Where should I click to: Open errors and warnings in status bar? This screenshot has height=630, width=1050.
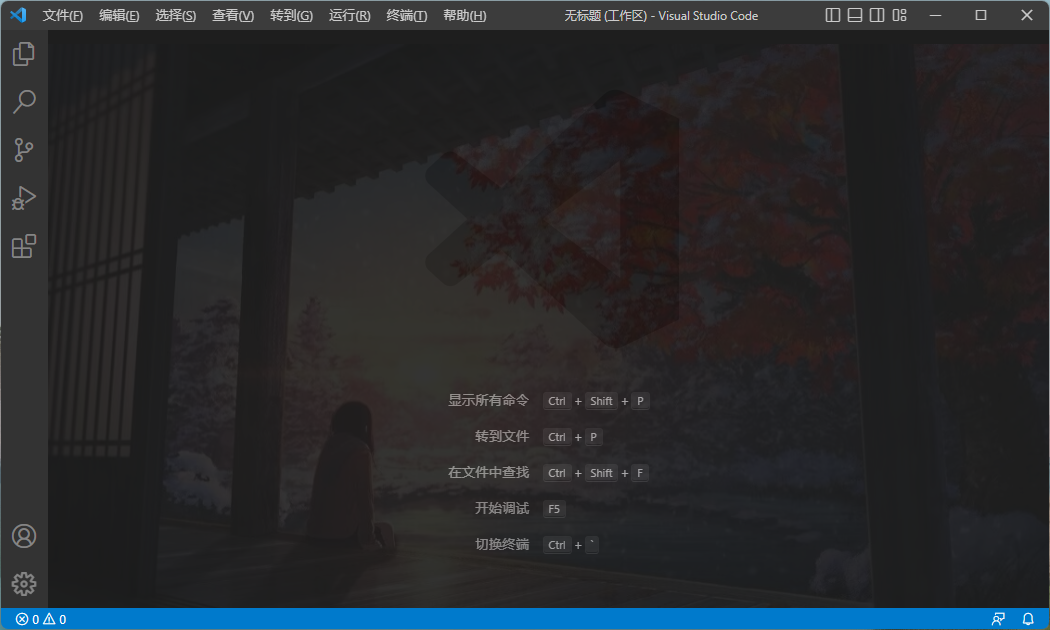pos(41,619)
